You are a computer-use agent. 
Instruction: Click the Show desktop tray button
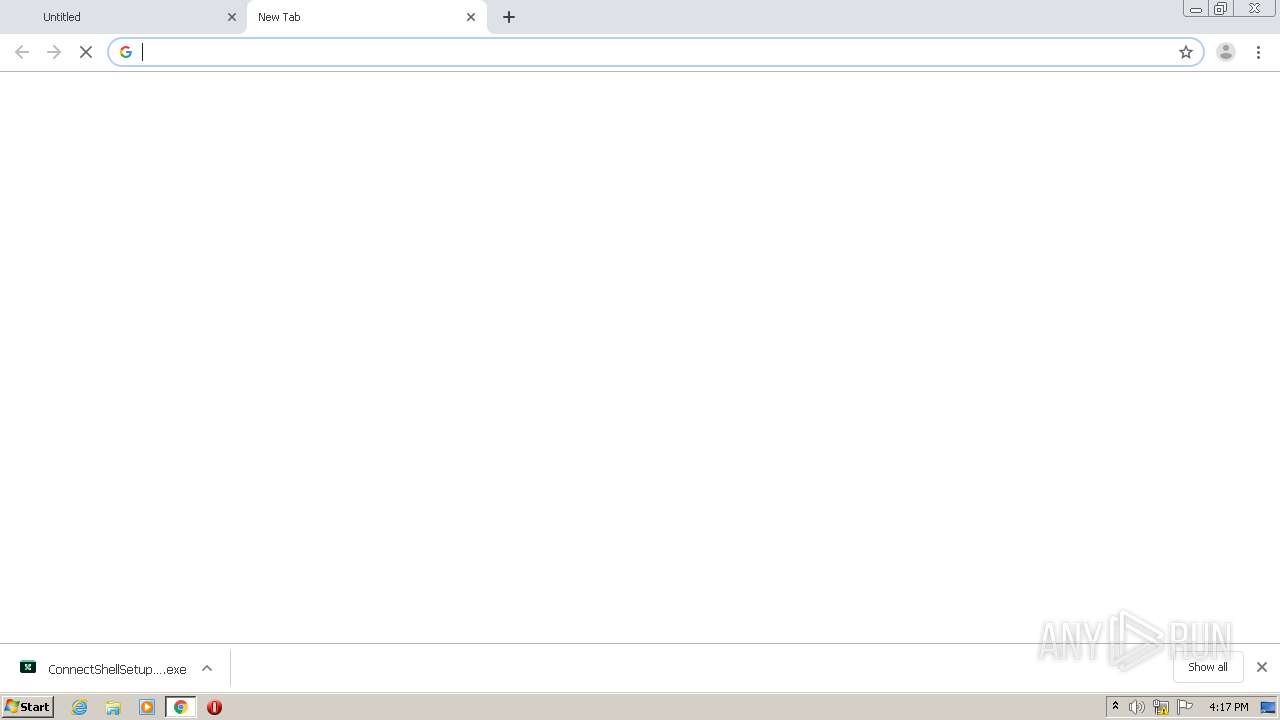1268,707
